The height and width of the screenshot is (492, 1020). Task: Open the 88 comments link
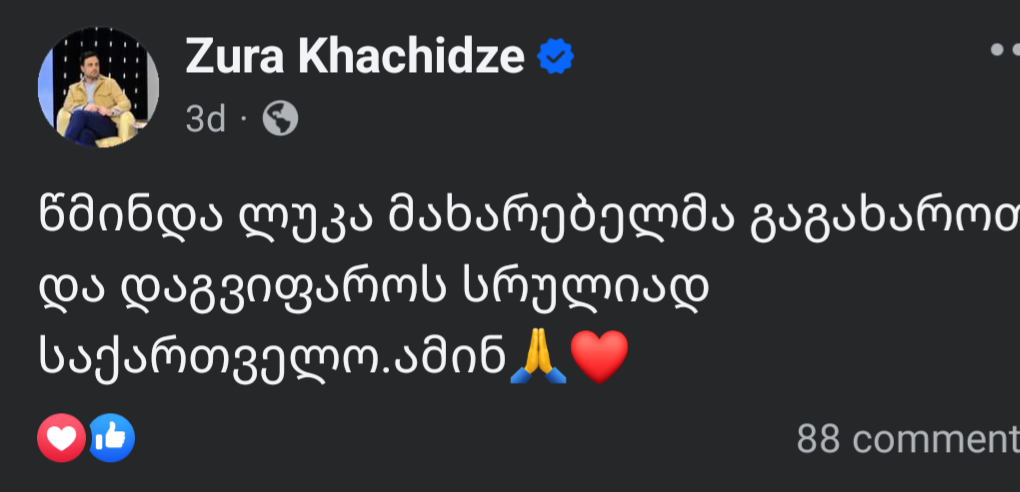click(907, 439)
